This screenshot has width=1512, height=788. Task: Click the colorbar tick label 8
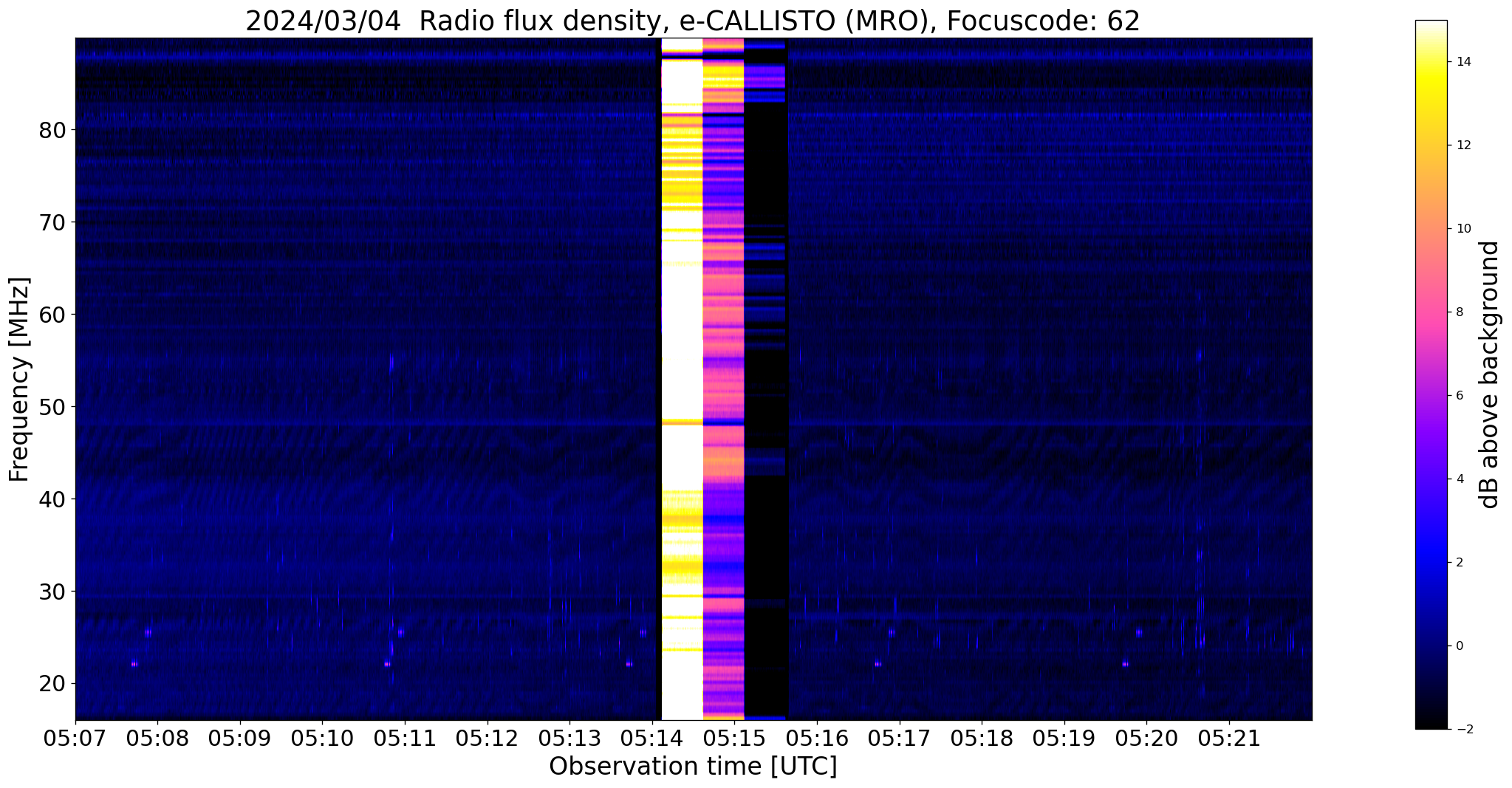point(1458,312)
